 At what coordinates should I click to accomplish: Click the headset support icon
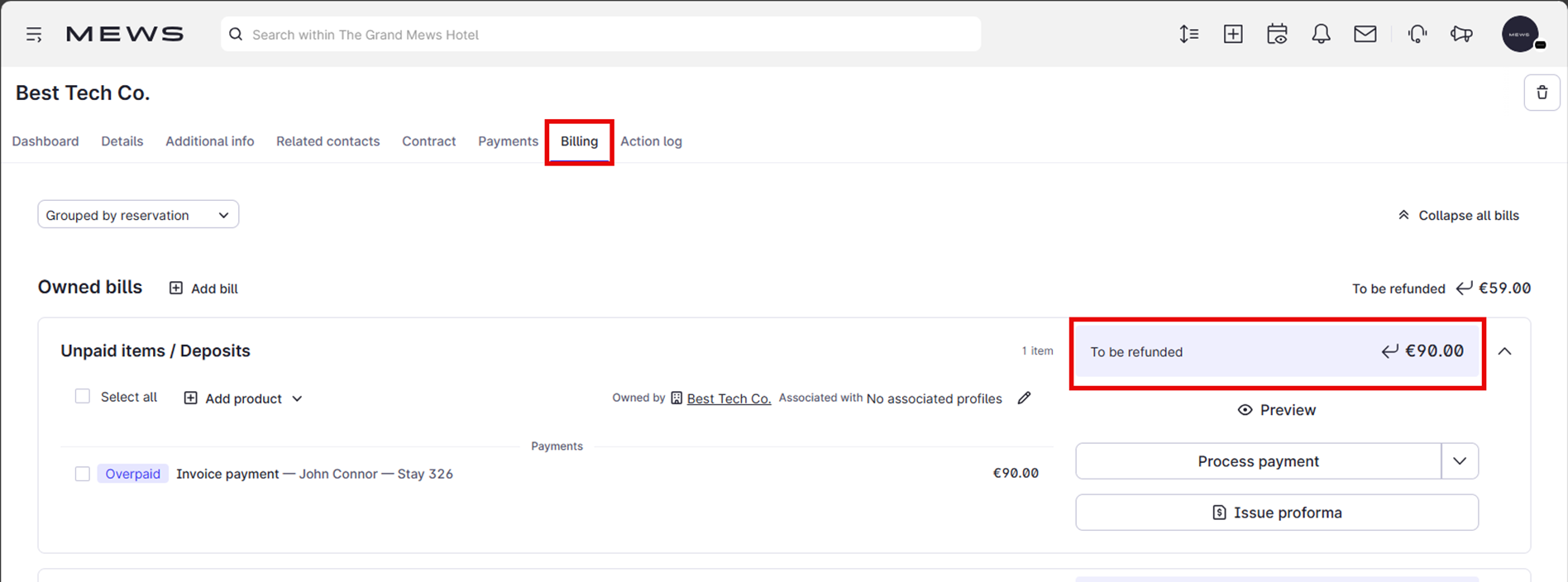[x=1417, y=34]
